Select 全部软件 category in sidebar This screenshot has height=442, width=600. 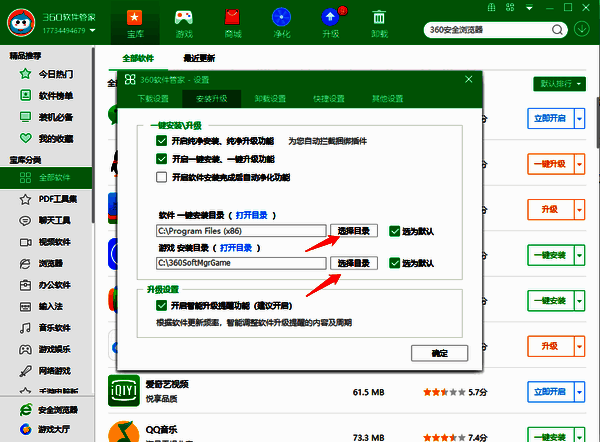46,178
